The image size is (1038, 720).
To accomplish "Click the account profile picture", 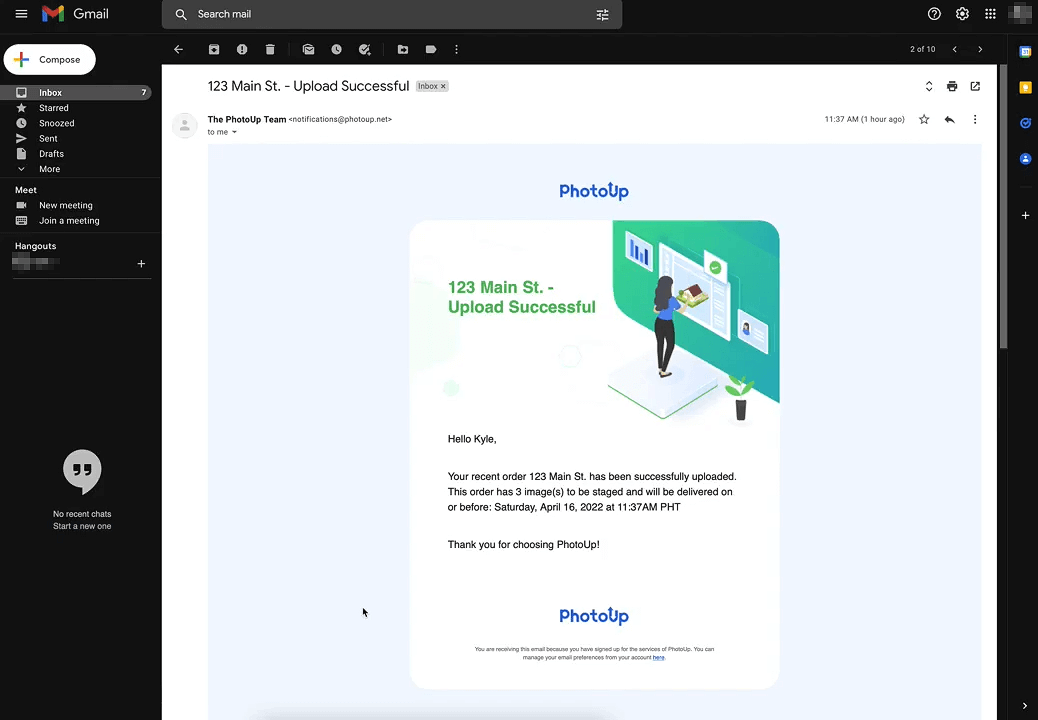I will tap(1022, 14).
